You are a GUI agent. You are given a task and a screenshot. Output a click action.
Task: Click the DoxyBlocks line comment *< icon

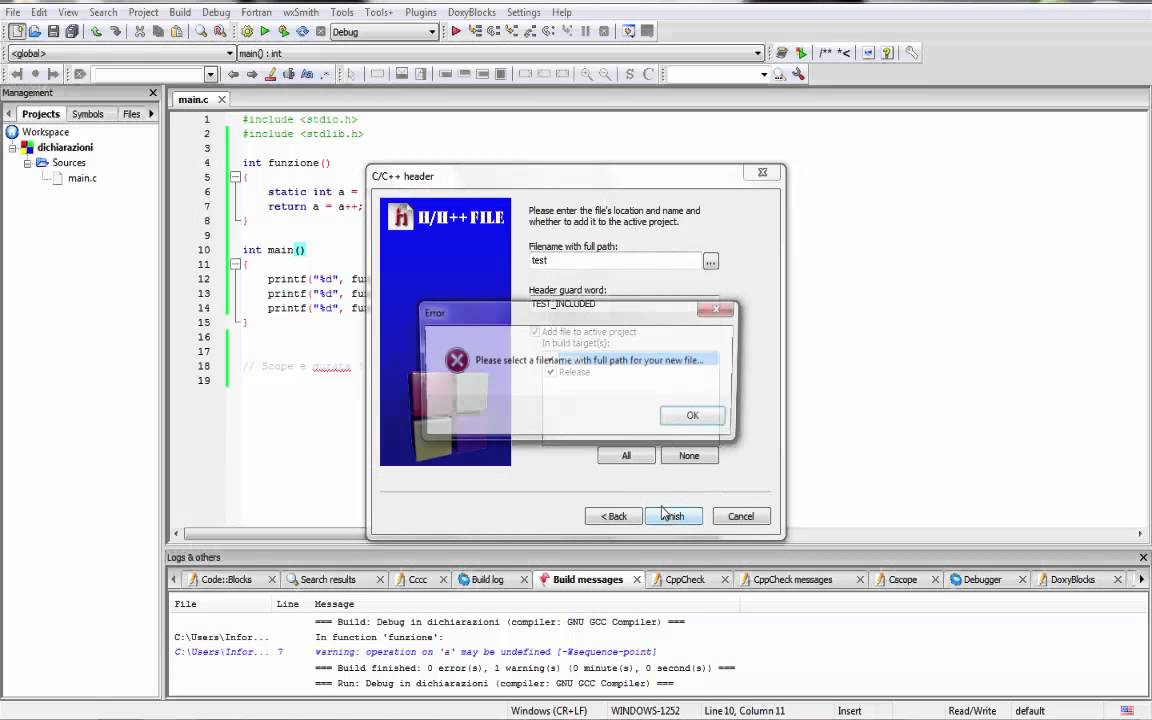843,53
